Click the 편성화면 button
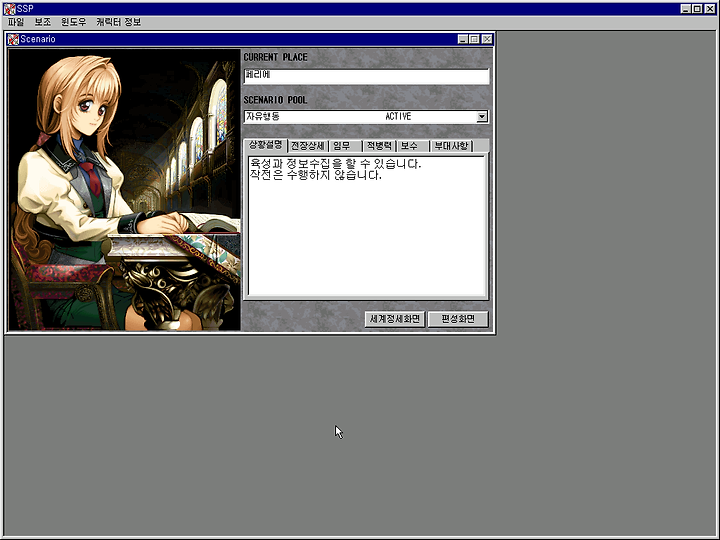Screen dimensions: 720x540 pyautogui.click(x=458, y=319)
